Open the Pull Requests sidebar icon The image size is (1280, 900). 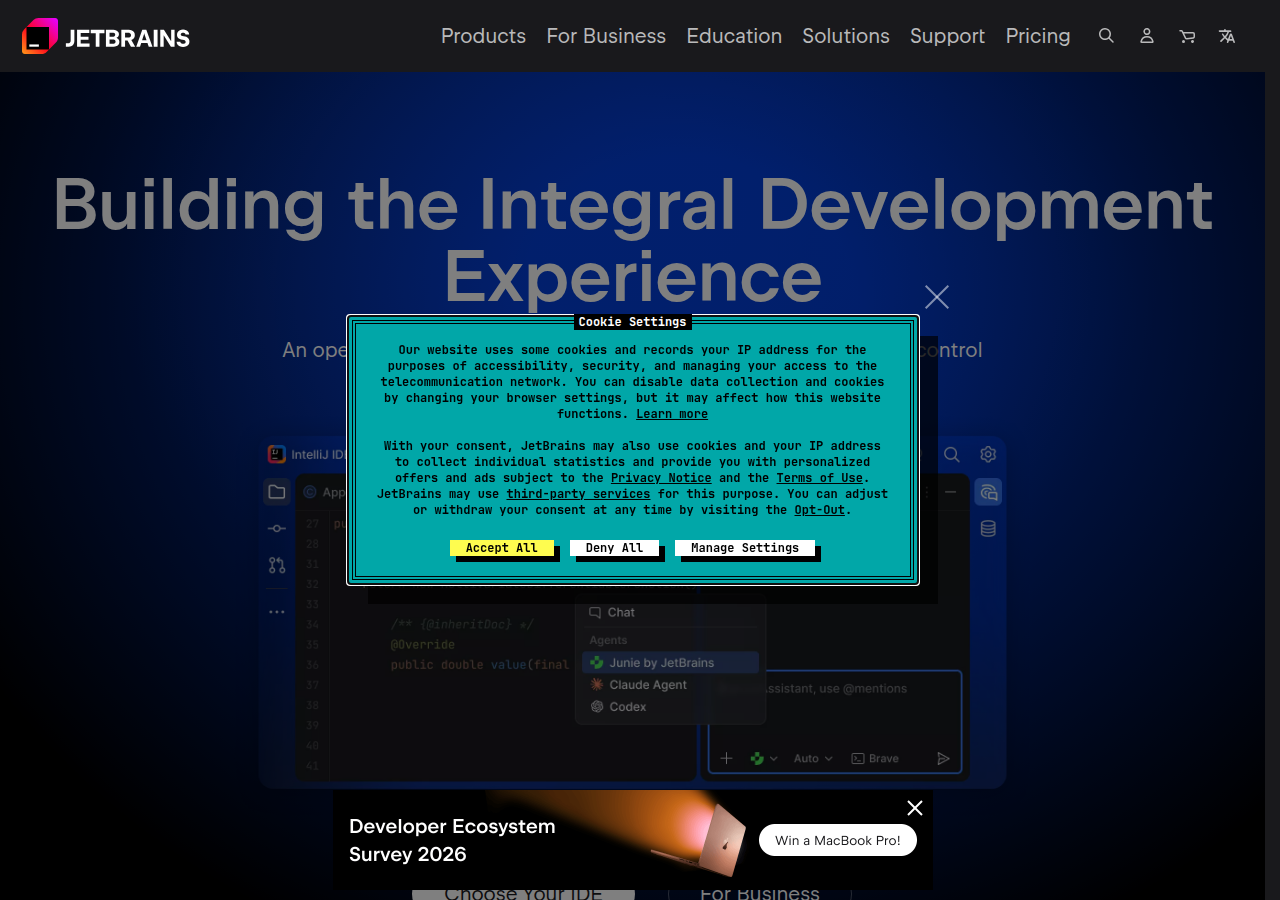(277, 565)
